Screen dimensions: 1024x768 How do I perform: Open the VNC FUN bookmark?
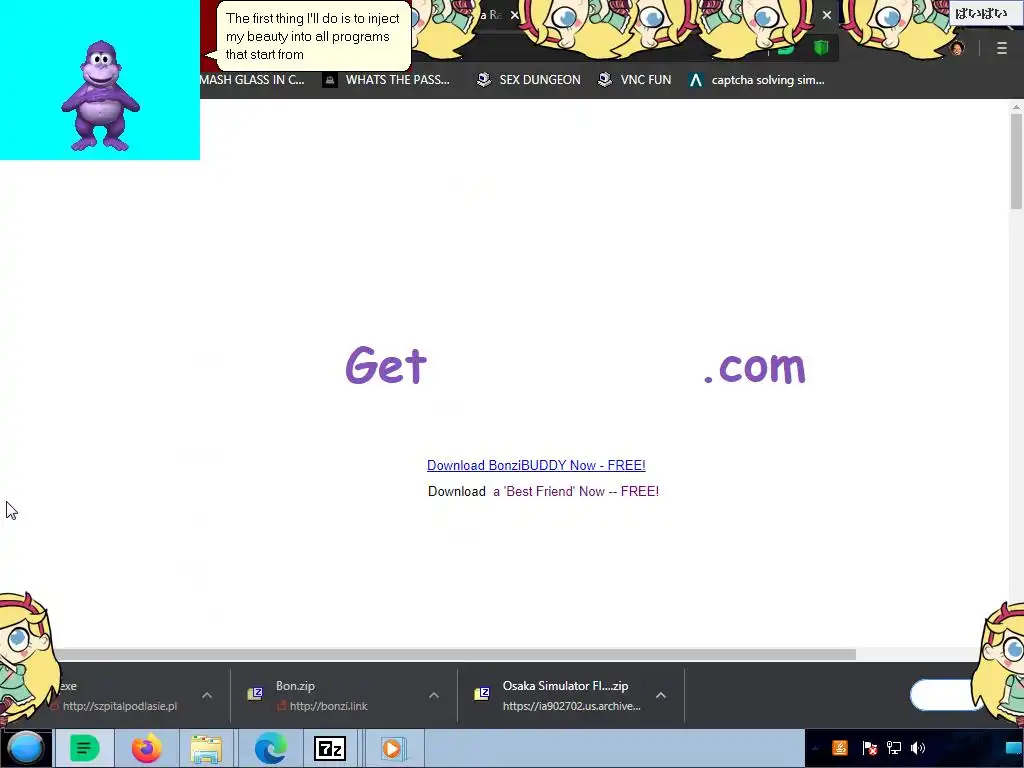click(635, 80)
